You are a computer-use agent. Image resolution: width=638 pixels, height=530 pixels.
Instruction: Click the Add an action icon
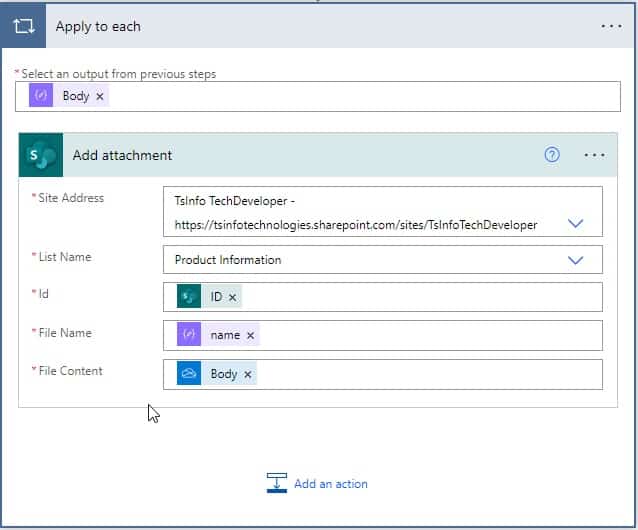pos(277,483)
